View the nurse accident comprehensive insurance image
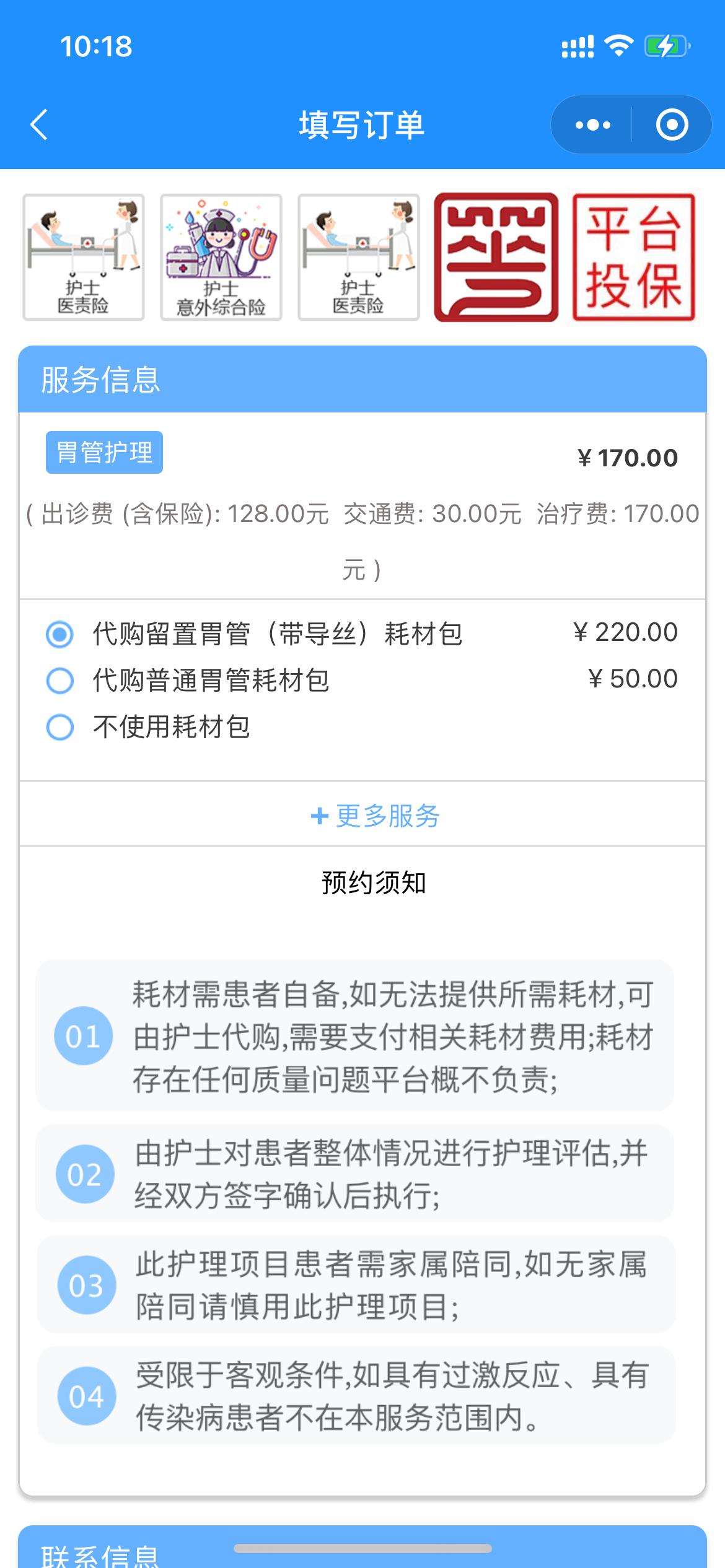This screenshot has height=1568, width=725. (221, 257)
